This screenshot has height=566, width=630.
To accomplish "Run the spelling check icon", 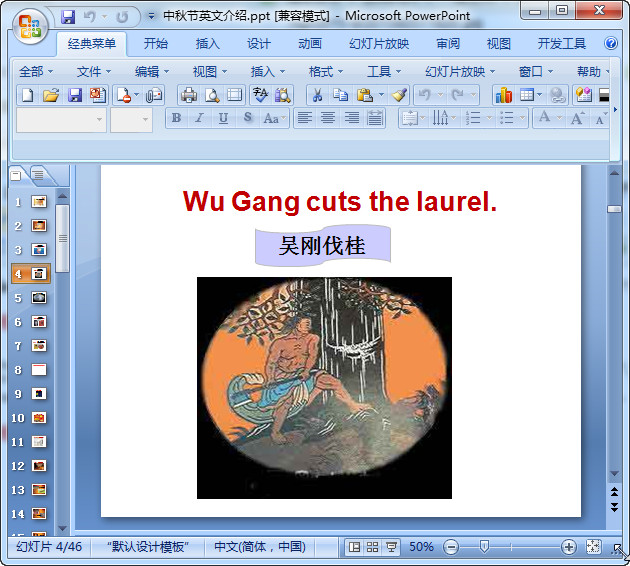I will tap(260, 95).
